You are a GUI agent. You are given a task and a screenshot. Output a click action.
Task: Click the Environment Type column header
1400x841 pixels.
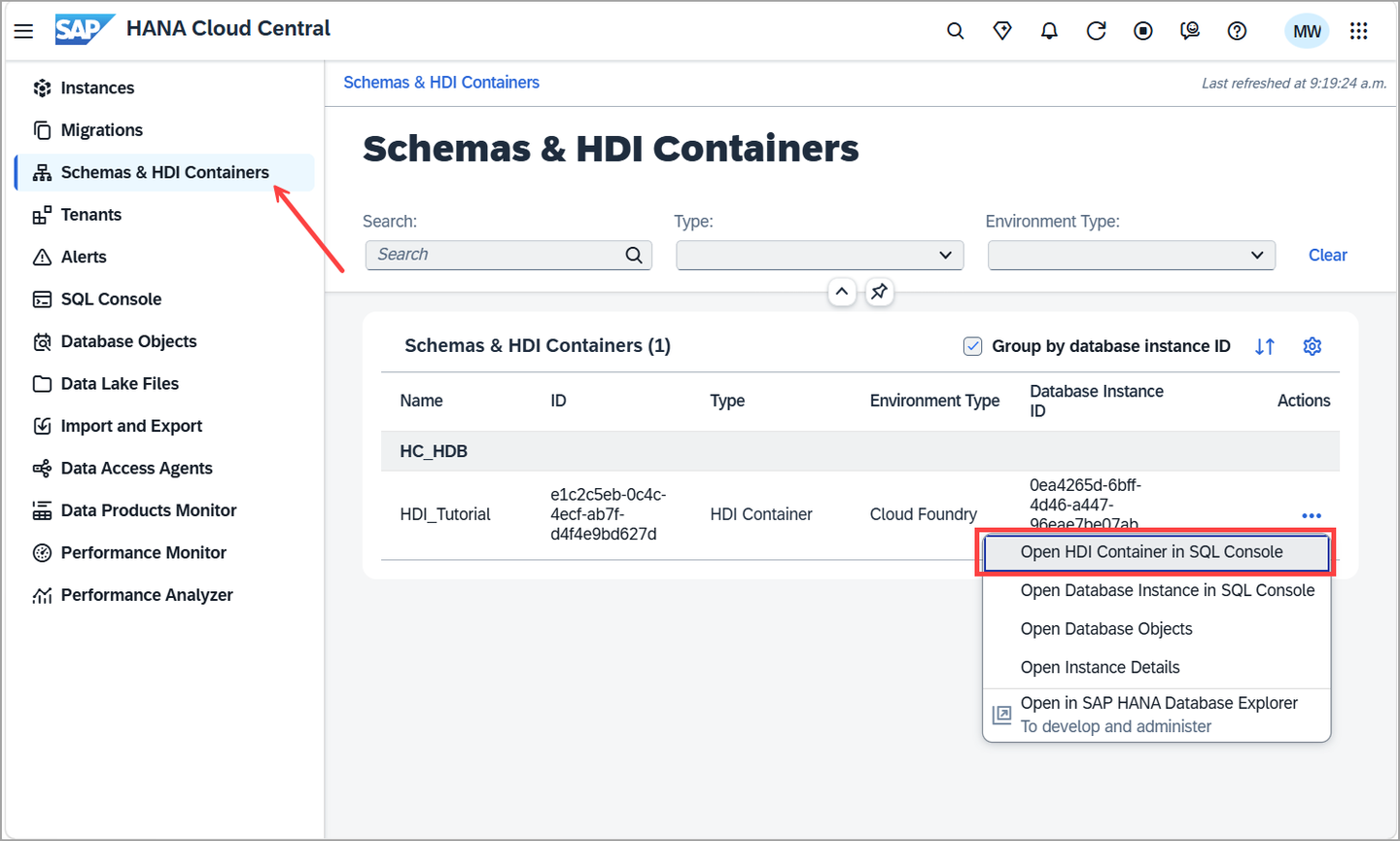(934, 401)
